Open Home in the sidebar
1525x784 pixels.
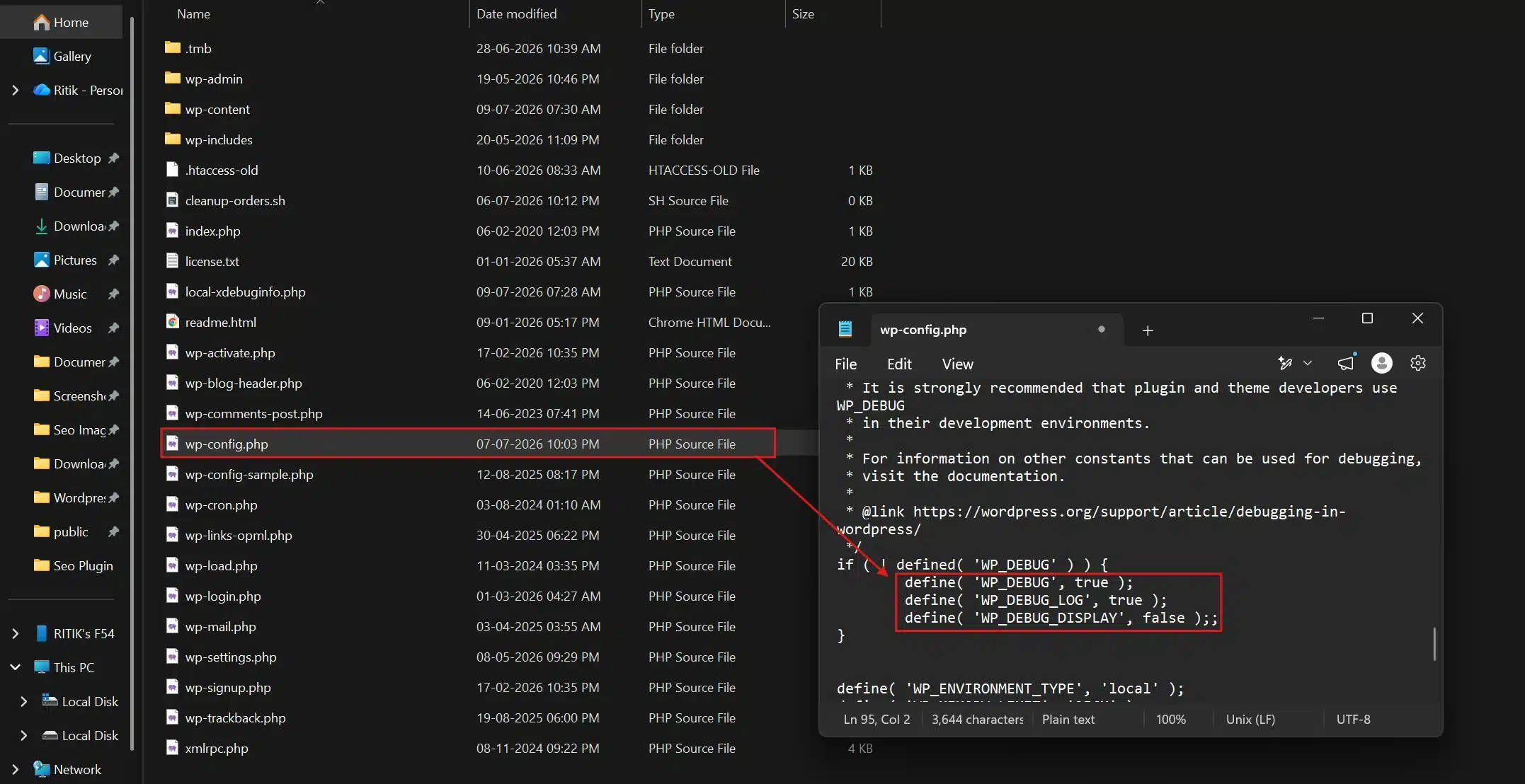(x=61, y=23)
